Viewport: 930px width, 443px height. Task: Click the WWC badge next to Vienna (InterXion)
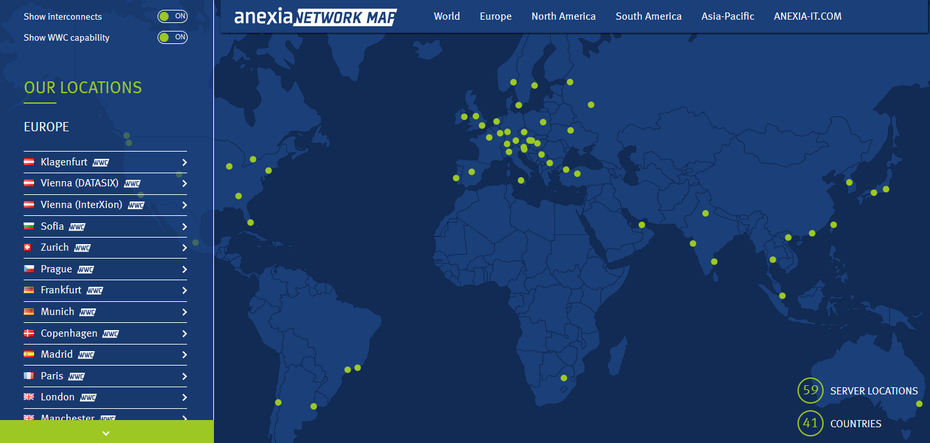136,205
